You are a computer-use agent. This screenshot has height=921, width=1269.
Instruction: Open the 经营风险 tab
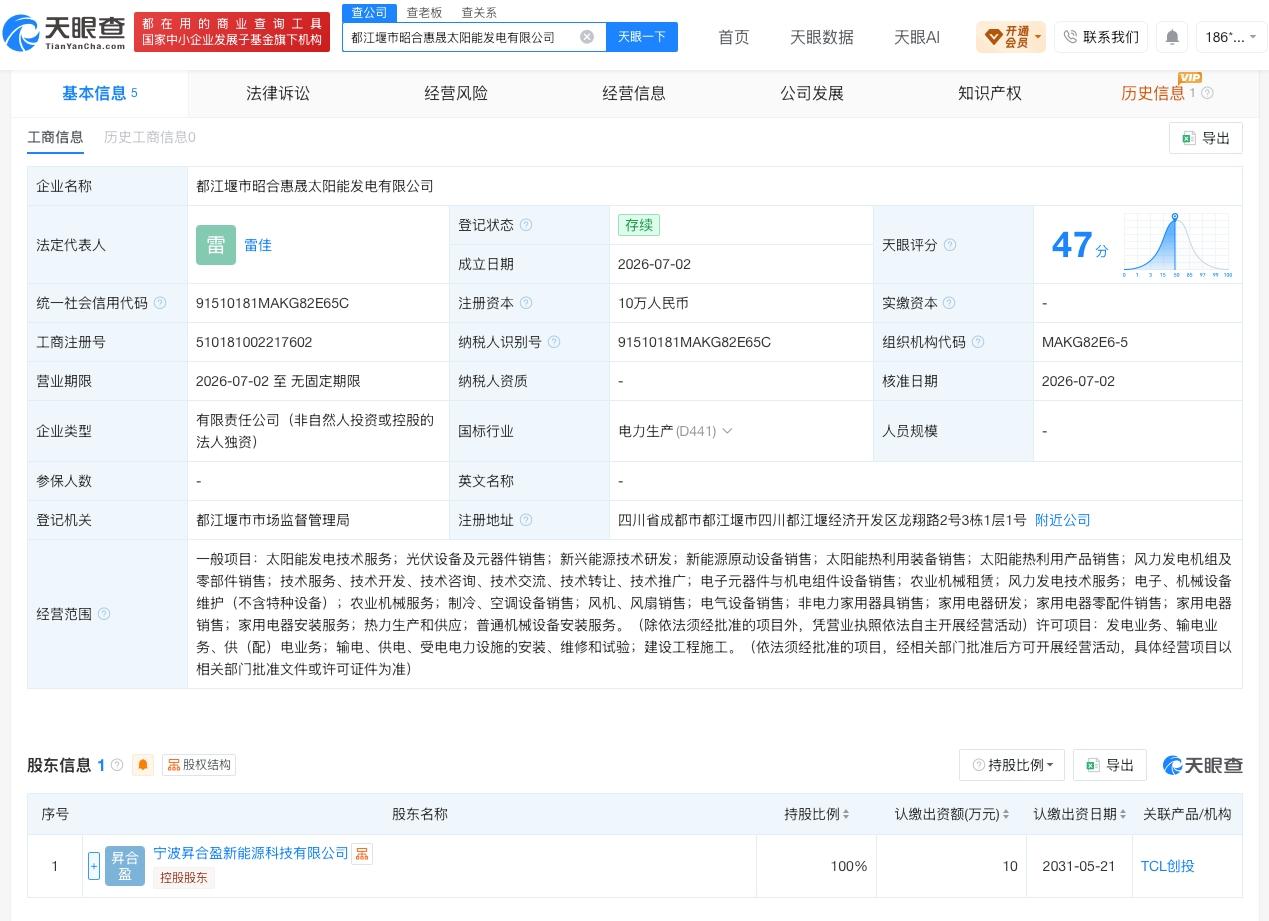(x=456, y=93)
